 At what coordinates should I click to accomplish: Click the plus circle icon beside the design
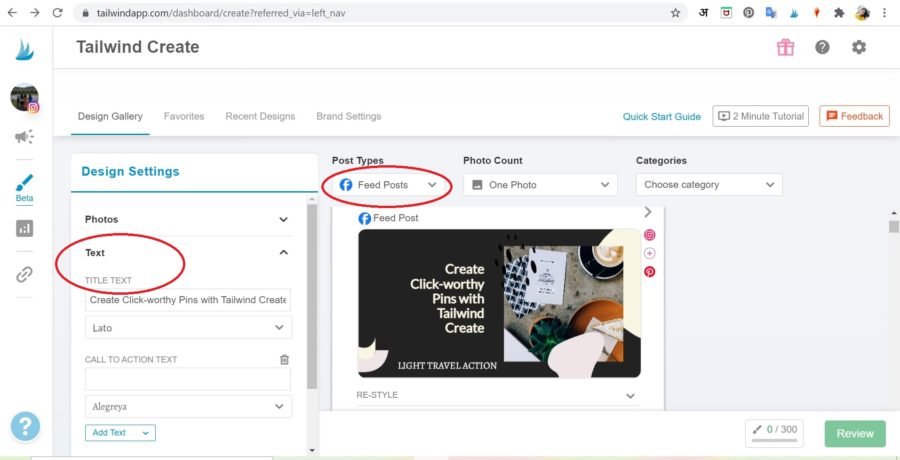pyautogui.click(x=650, y=253)
